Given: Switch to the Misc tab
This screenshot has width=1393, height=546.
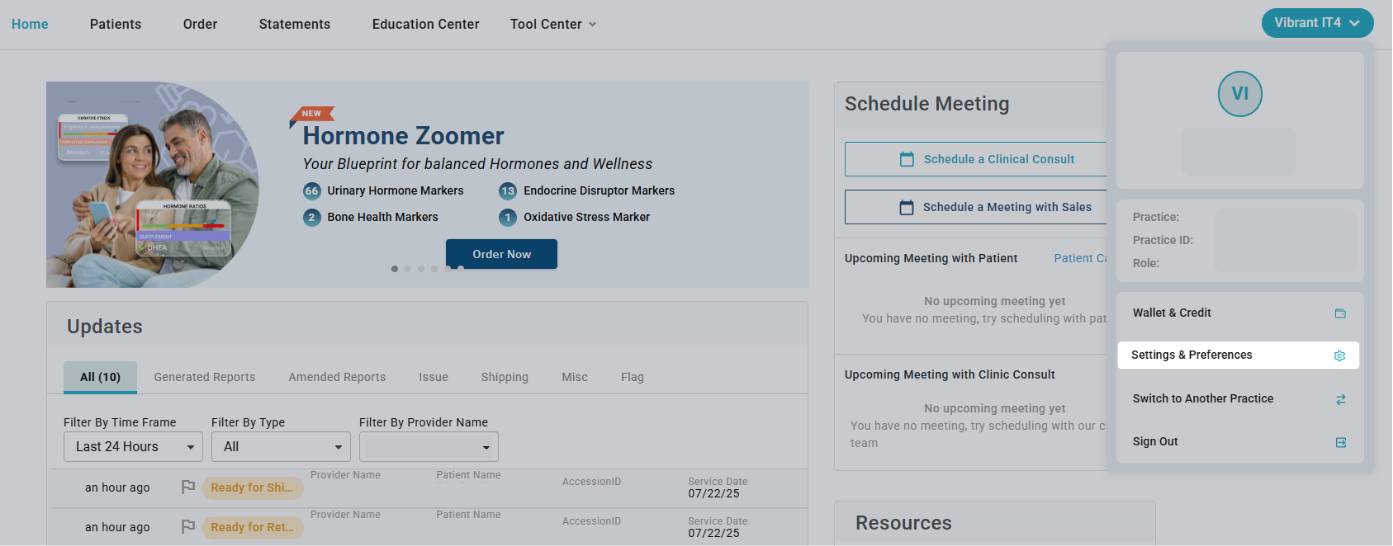Looking at the screenshot, I should tap(574, 377).
